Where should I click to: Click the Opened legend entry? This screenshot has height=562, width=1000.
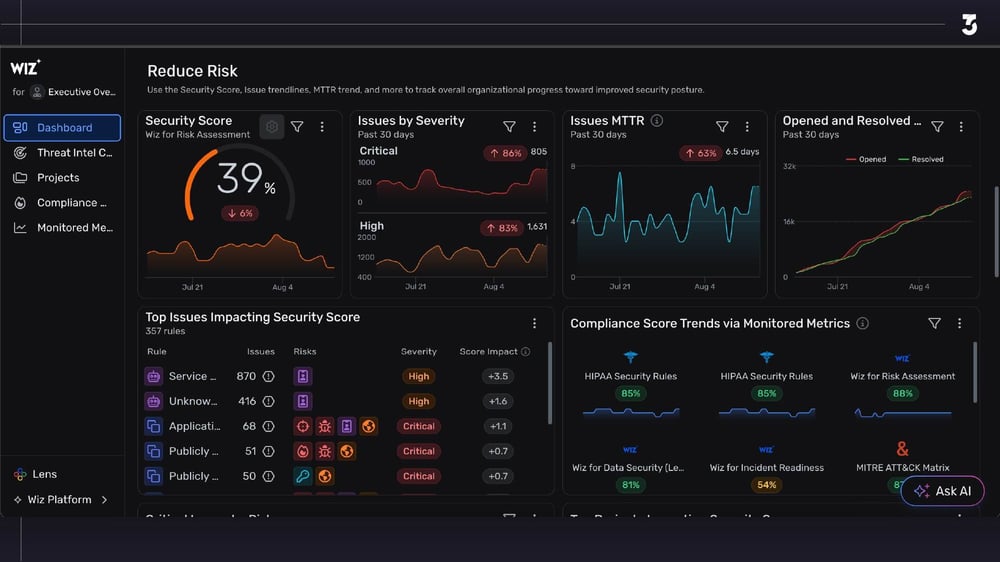point(865,159)
